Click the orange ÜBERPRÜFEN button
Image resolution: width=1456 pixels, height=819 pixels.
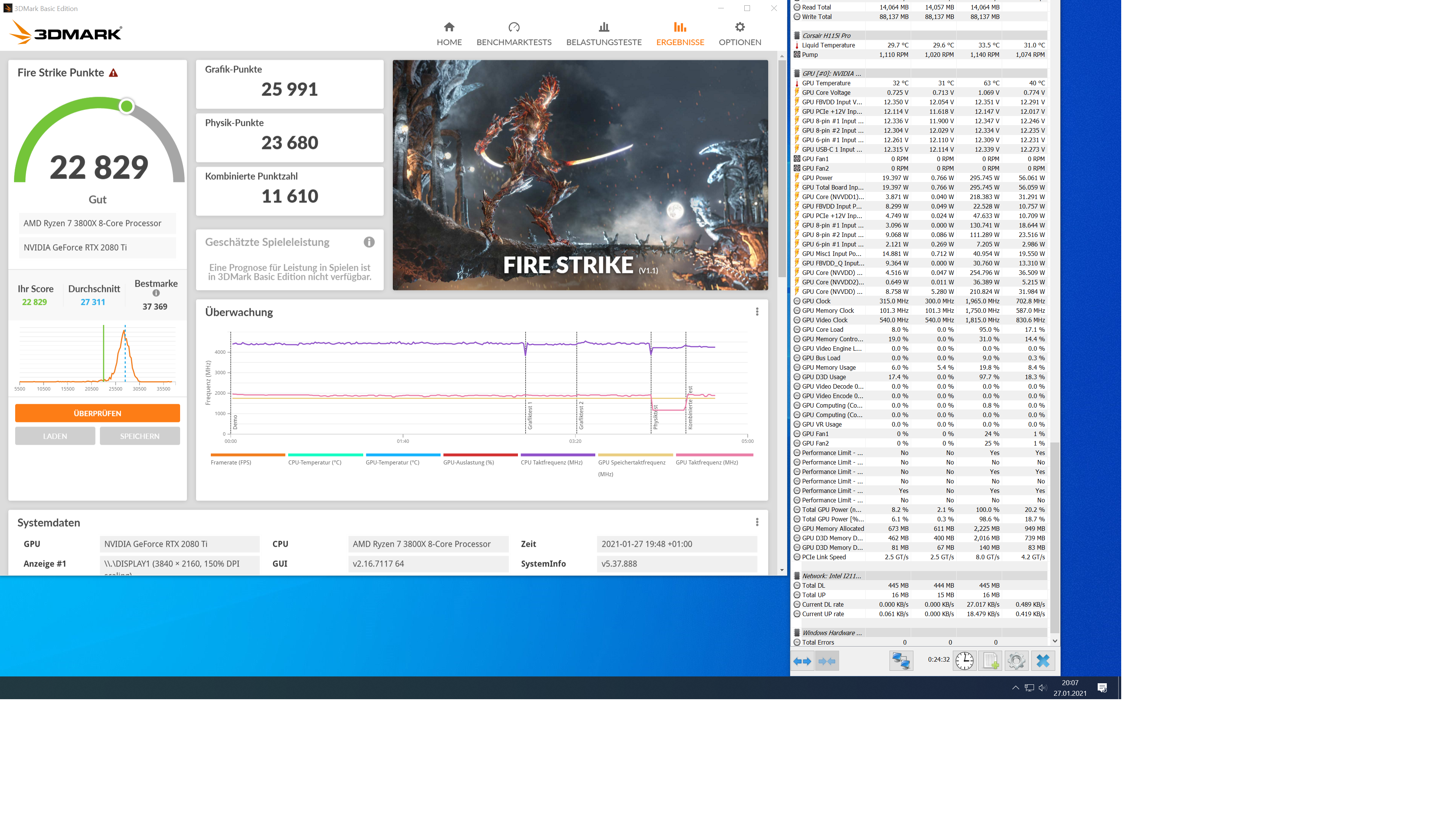point(97,413)
